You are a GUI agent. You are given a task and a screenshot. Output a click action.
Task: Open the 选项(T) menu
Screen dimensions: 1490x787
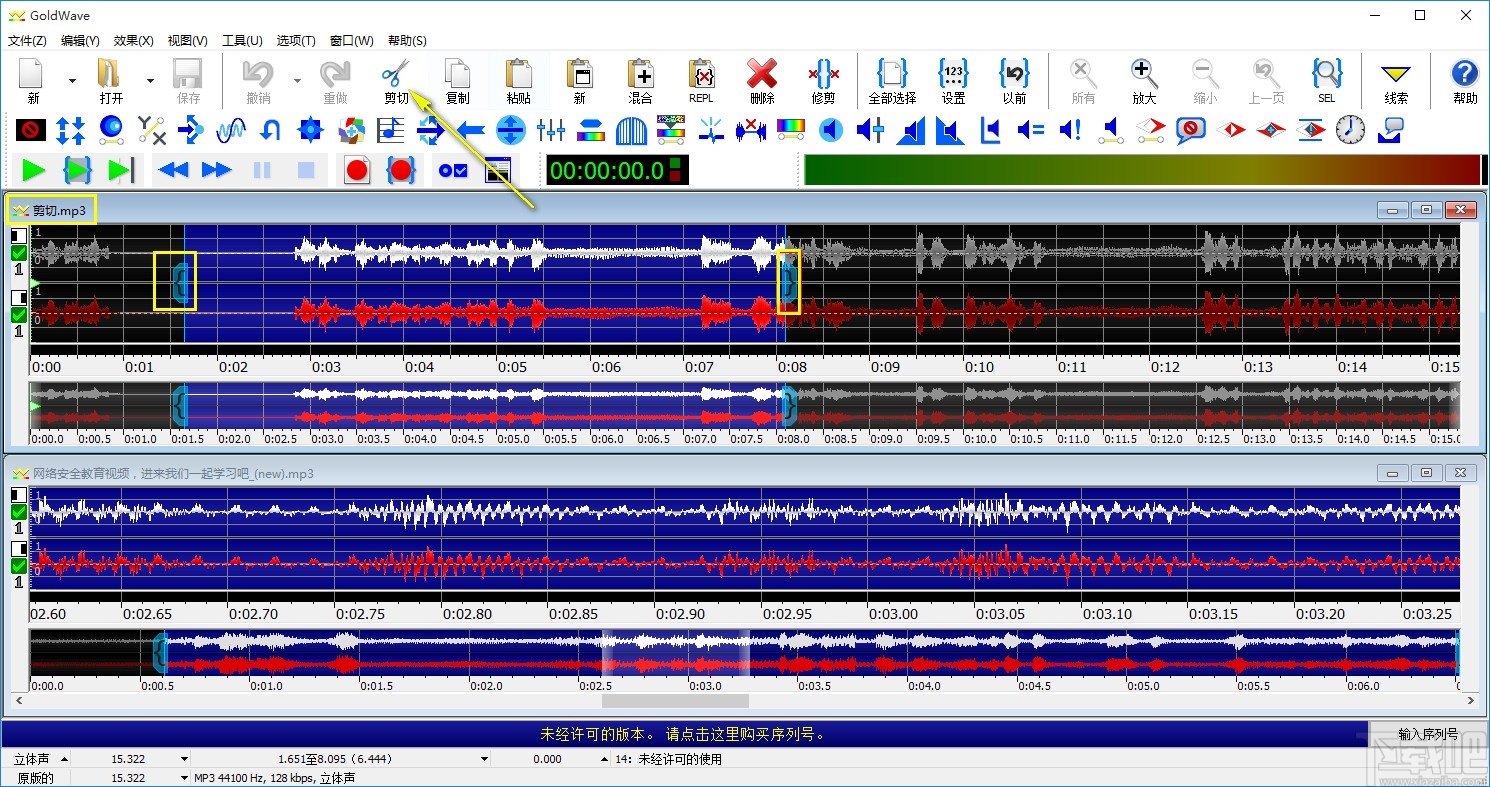click(296, 41)
